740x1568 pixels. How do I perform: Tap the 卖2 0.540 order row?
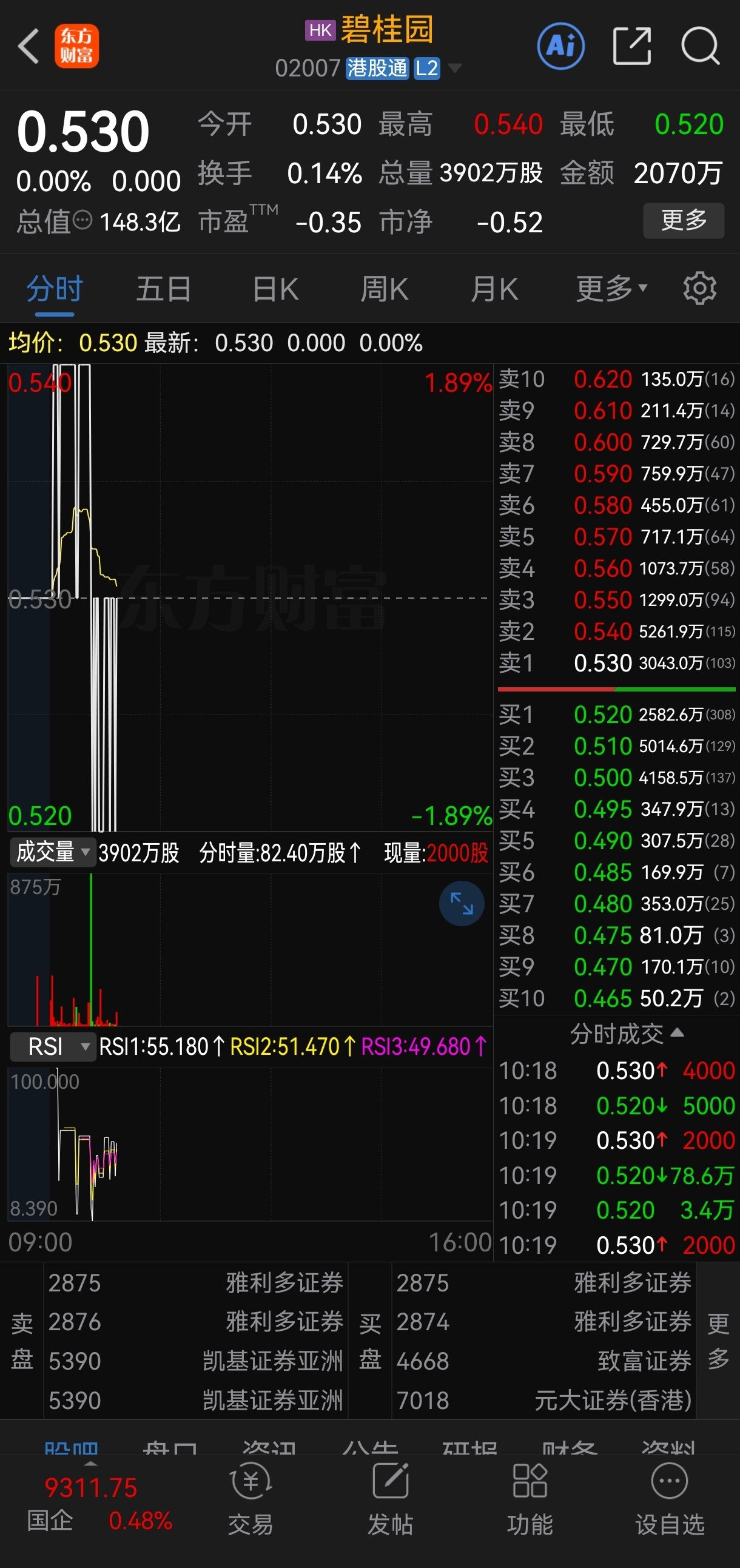[x=616, y=631]
